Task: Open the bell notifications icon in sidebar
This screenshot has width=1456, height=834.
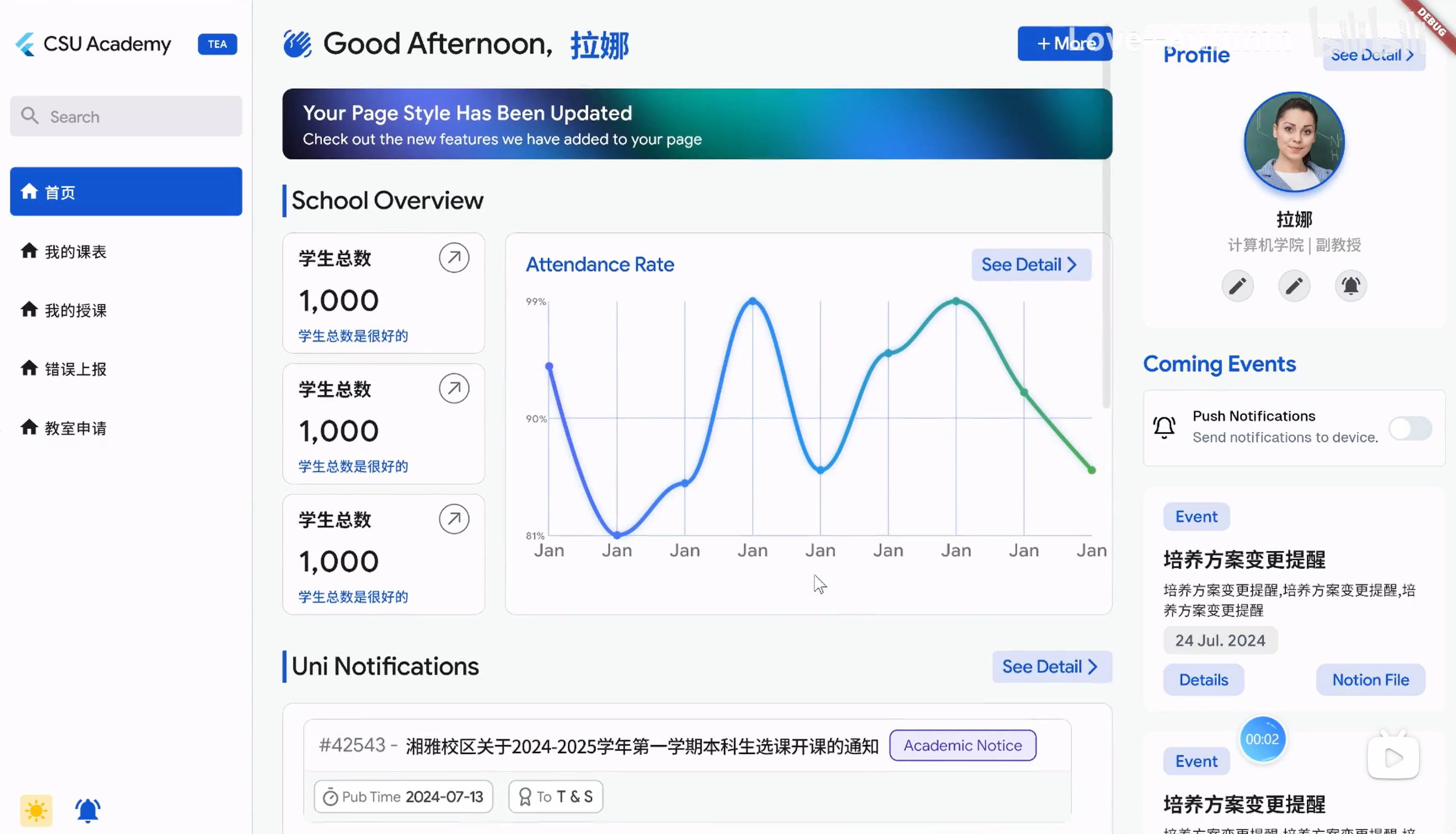Action: pos(88,810)
